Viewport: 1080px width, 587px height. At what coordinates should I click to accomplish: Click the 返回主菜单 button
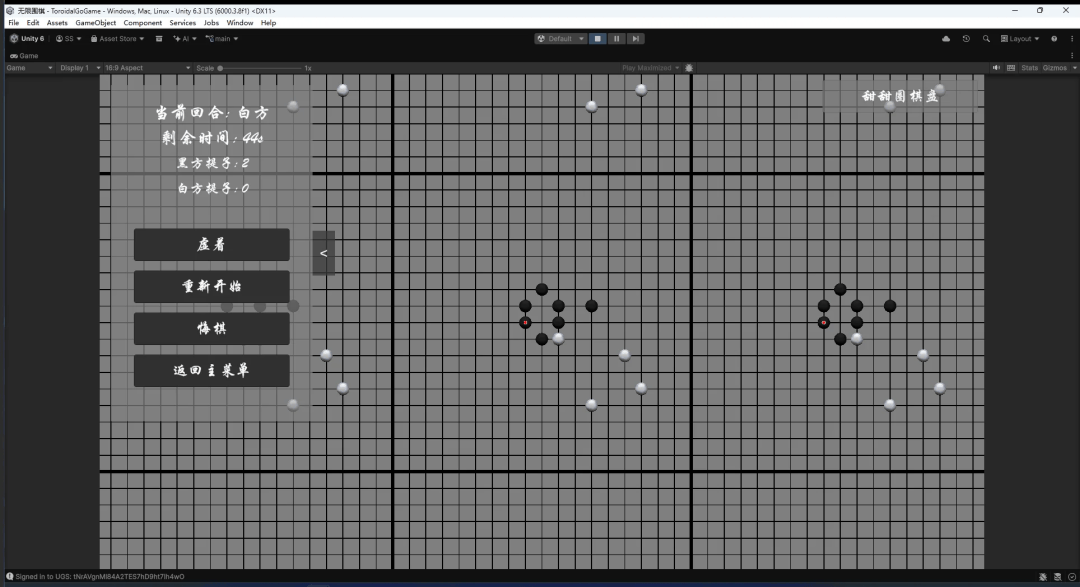[212, 370]
